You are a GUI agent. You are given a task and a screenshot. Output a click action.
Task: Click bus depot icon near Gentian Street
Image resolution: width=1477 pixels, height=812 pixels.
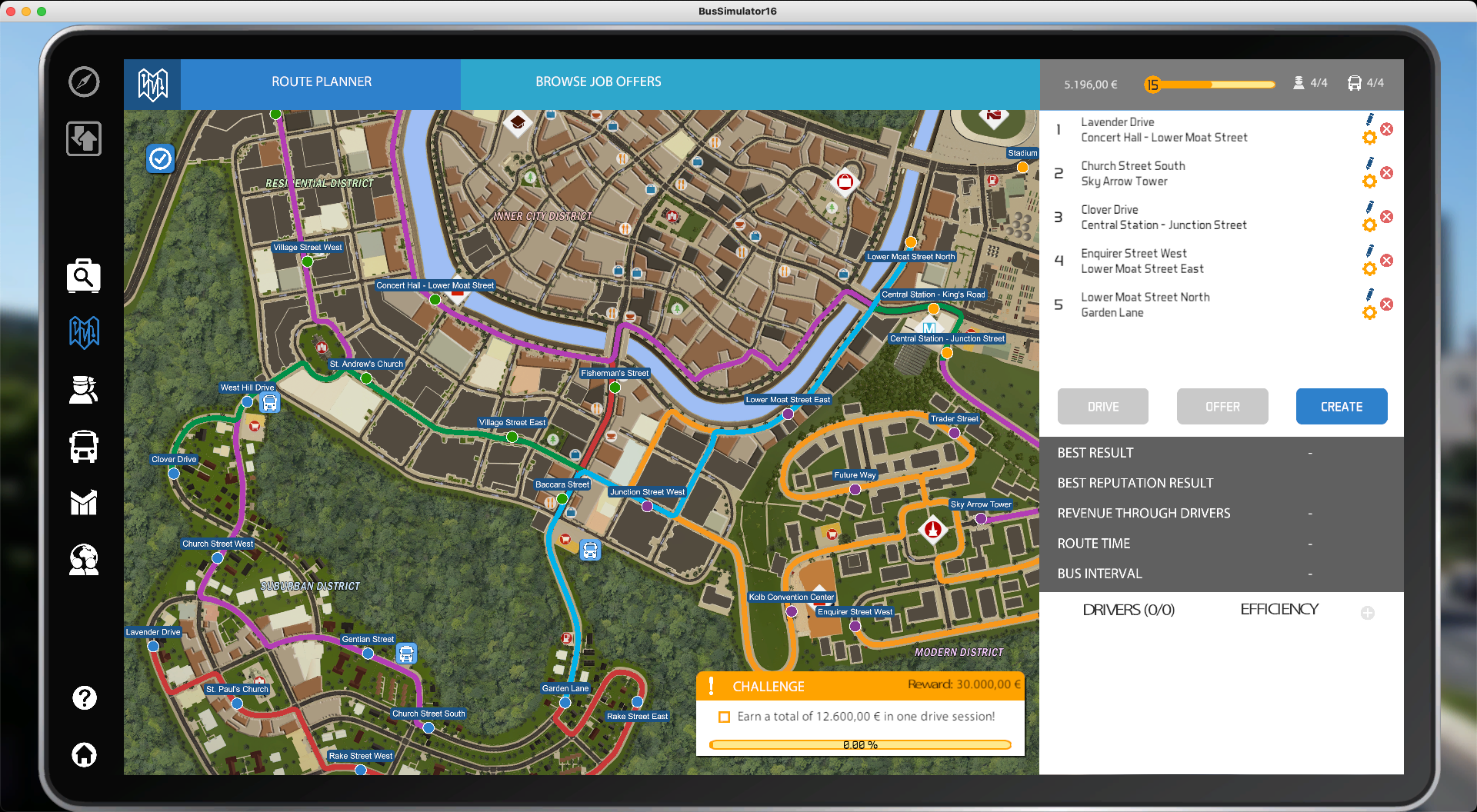[x=406, y=654]
